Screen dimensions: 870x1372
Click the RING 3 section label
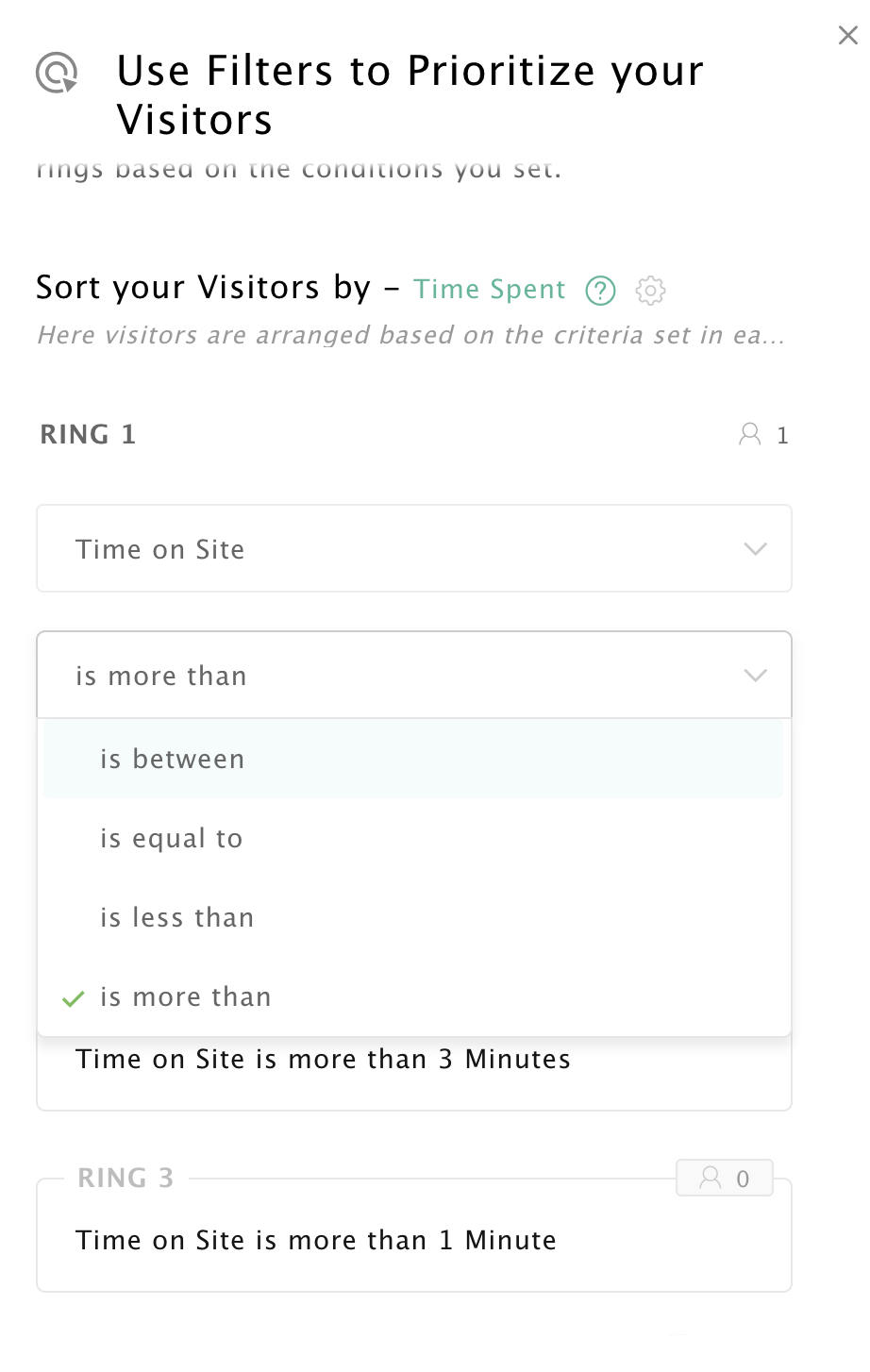tap(125, 1178)
